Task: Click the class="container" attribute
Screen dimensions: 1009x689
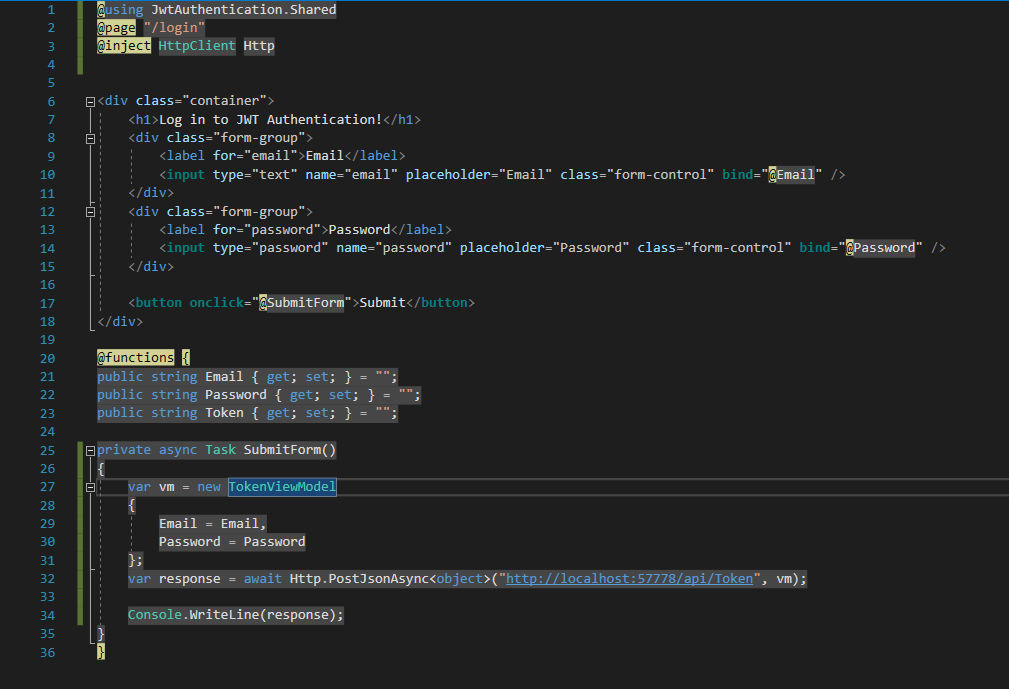Action: click(x=201, y=100)
